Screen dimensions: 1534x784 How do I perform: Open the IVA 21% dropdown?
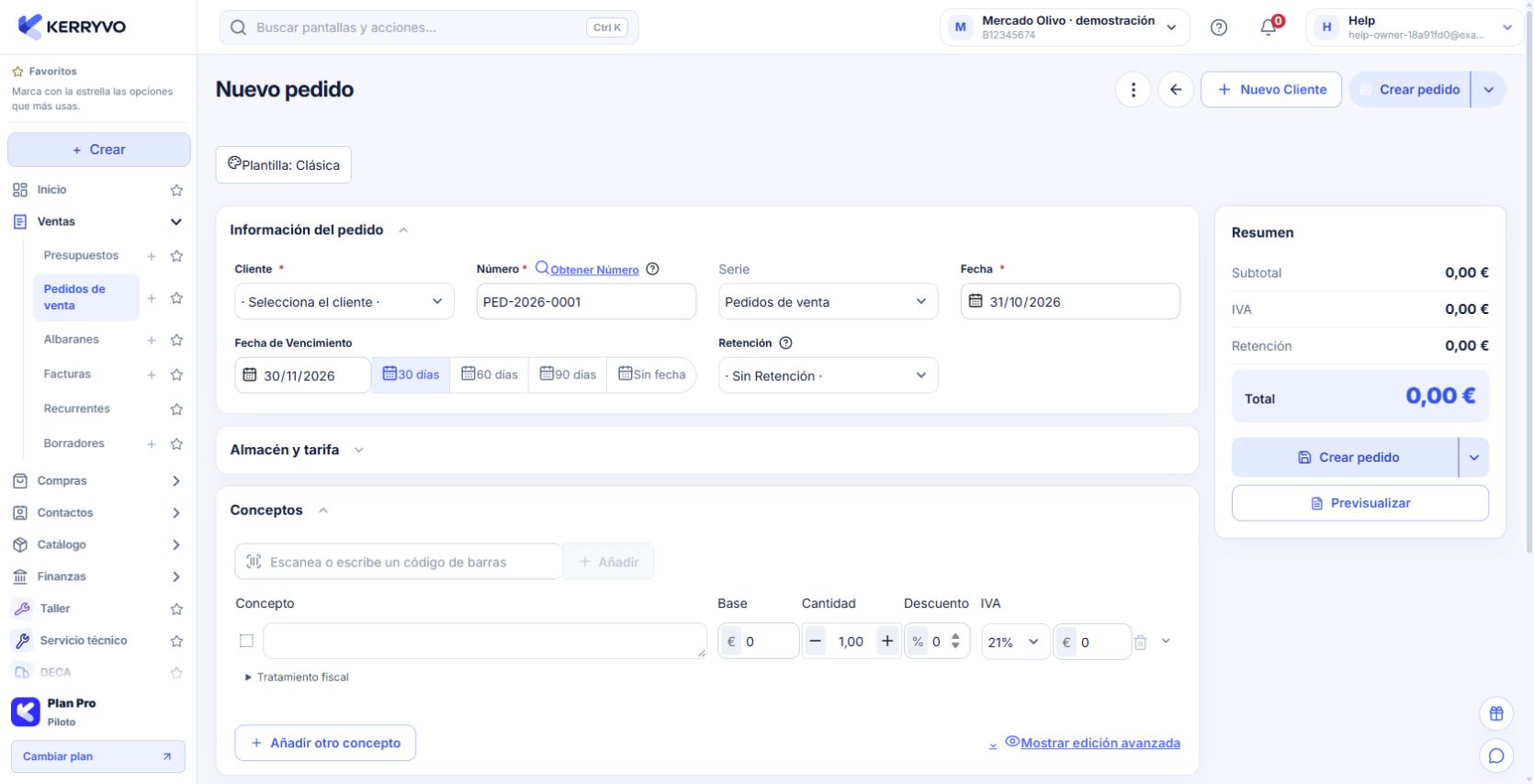[1015, 642]
